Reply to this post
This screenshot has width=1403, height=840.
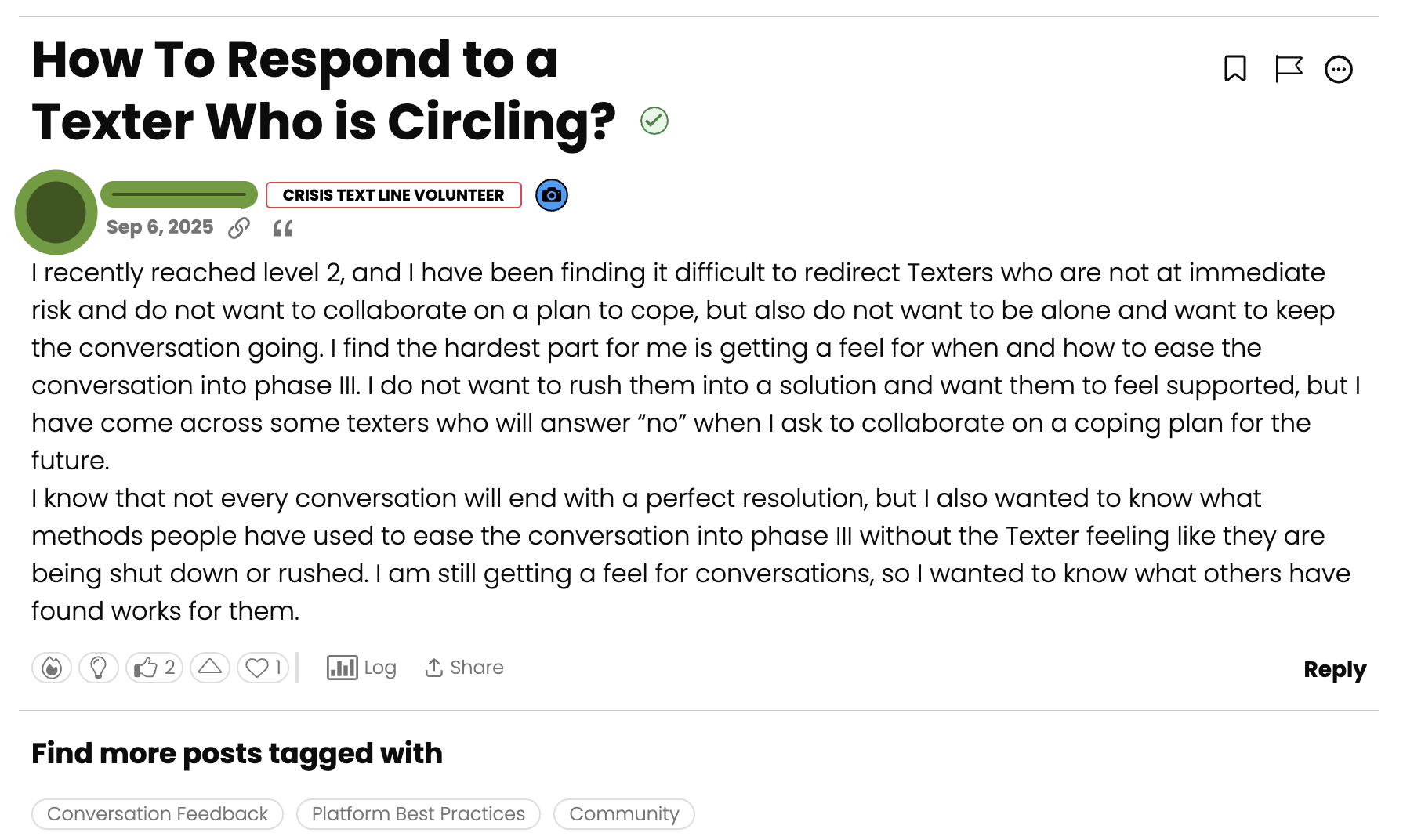1334,670
